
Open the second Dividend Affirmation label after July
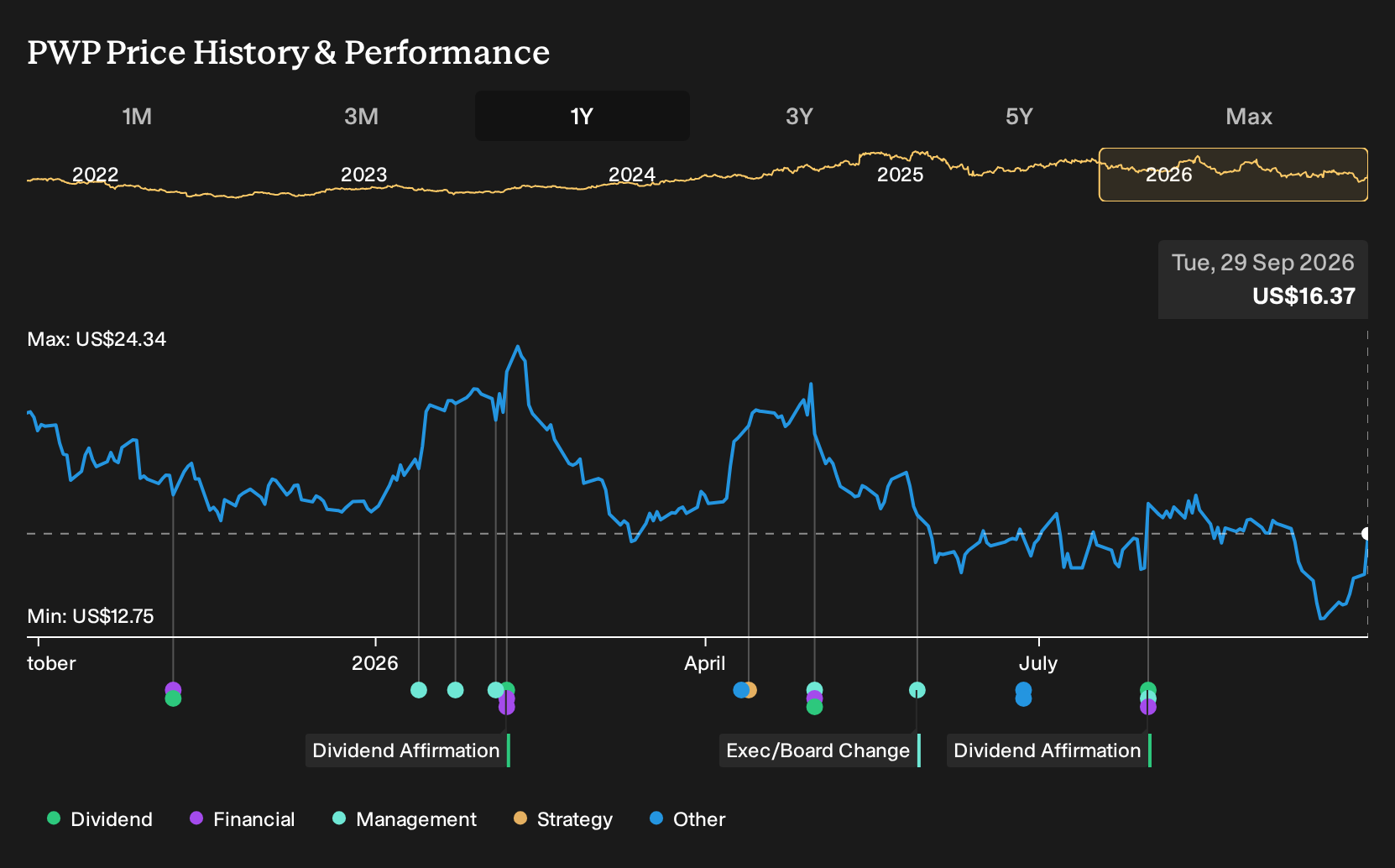coord(1049,750)
